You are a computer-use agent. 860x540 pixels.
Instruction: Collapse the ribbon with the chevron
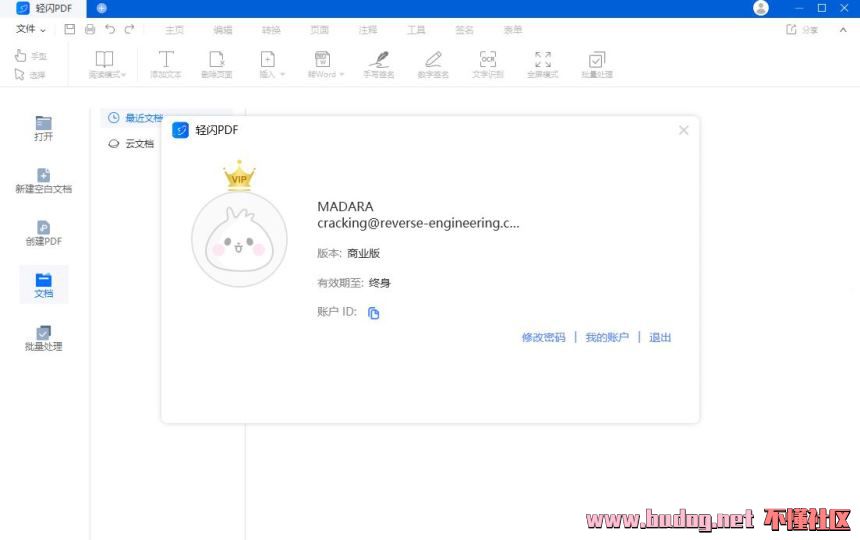pyautogui.click(x=843, y=30)
